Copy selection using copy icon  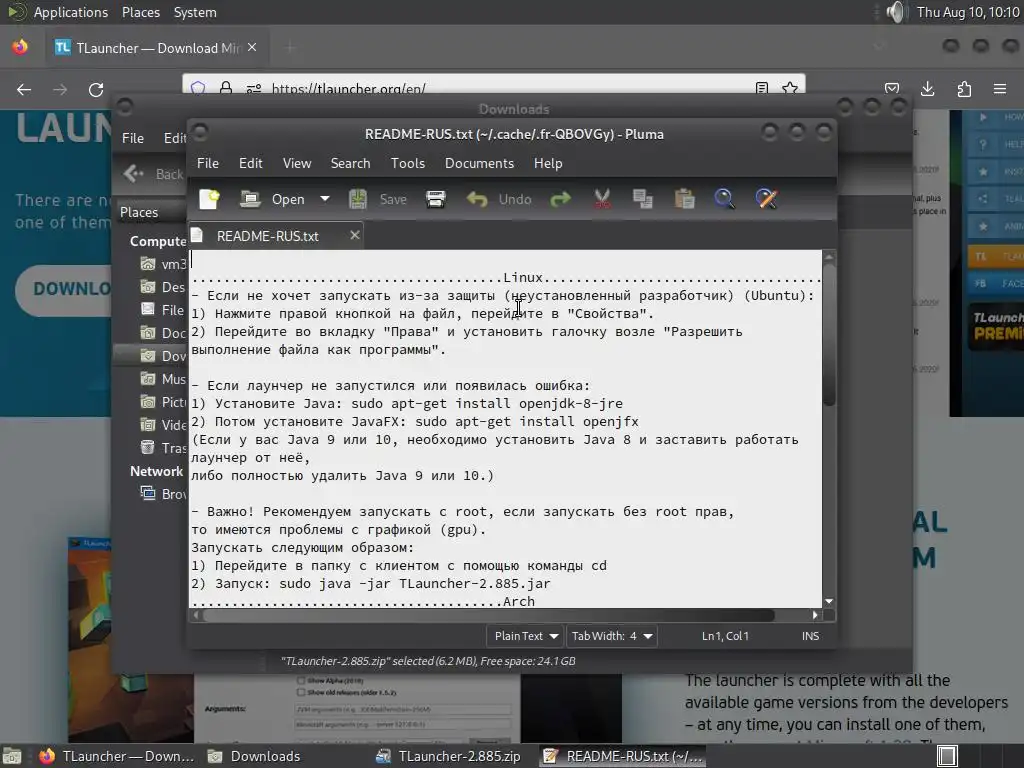643,199
